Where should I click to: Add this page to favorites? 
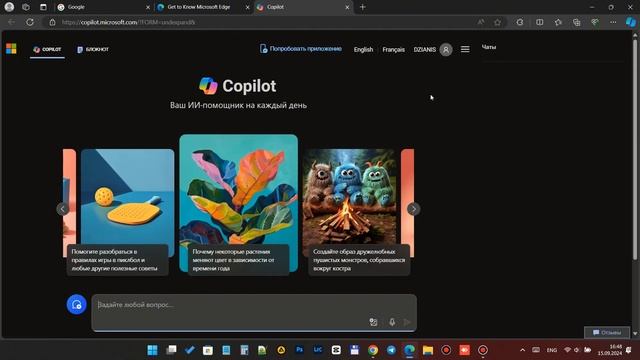pyautogui.click(x=498, y=22)
